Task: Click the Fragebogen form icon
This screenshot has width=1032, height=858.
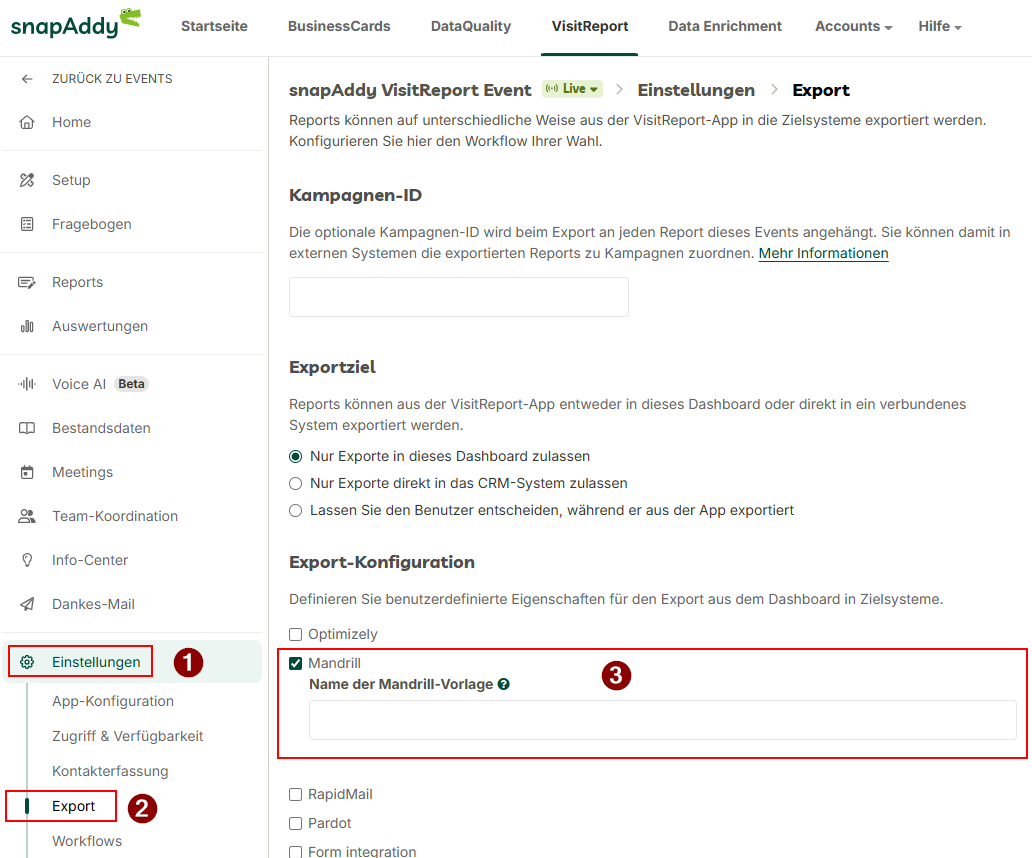Action: click(27, 224)
